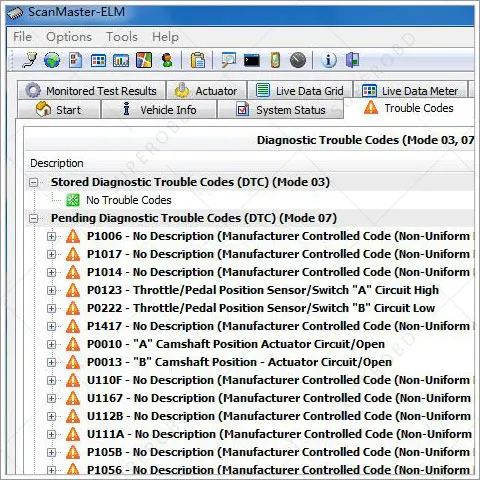Click the ScanMaster-ELM title bar chip icon
The height and width of the screenshot is (480, 480).
[15, 13]
